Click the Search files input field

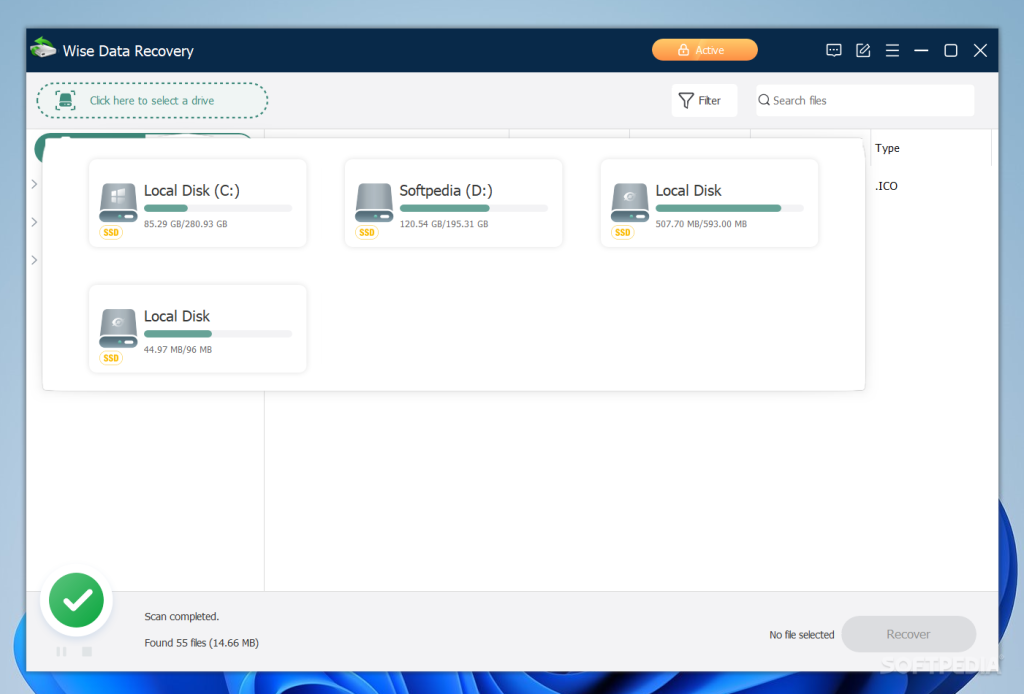(x=865, y=101)
